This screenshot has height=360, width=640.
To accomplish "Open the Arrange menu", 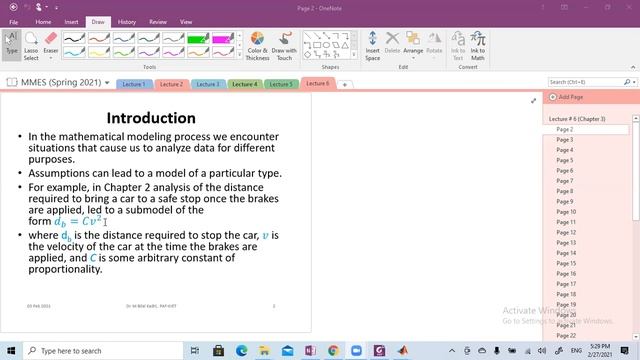I will 413,45.
